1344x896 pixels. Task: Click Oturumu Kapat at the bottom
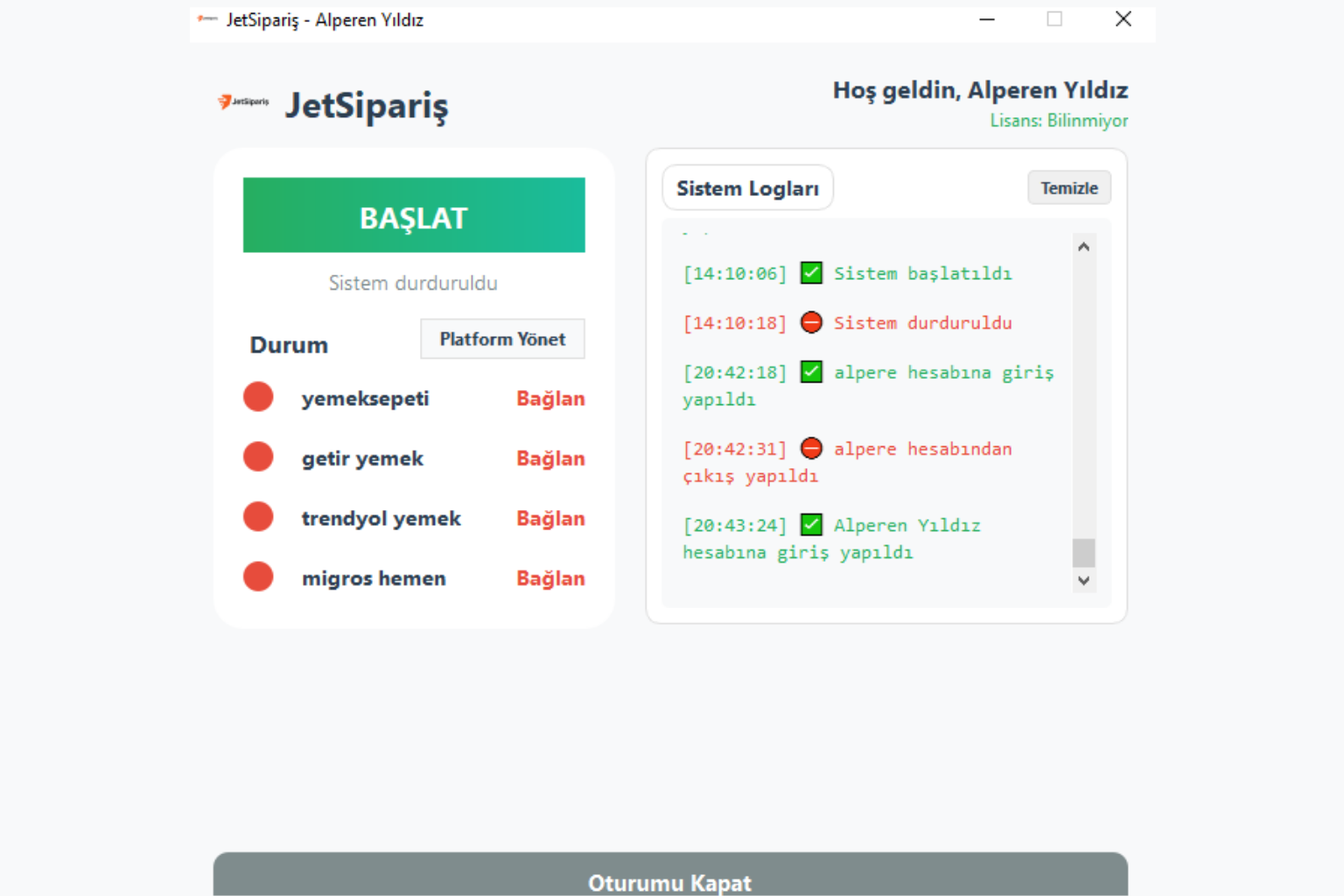point(670,883)
